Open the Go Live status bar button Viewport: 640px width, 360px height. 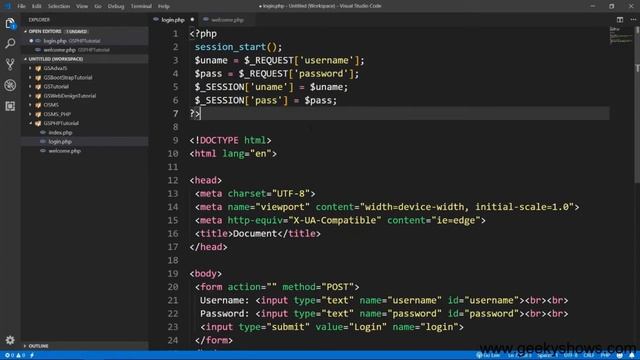tap(488, 356)
